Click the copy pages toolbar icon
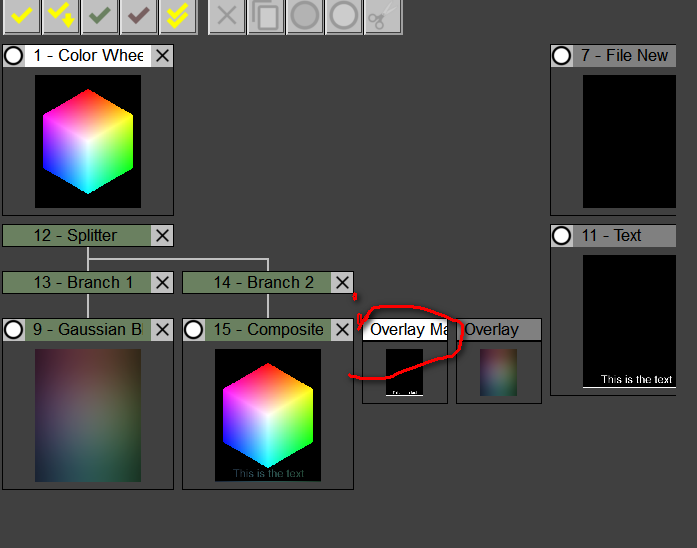This screenshot has width=697, height=548. (x=266, y=16)
